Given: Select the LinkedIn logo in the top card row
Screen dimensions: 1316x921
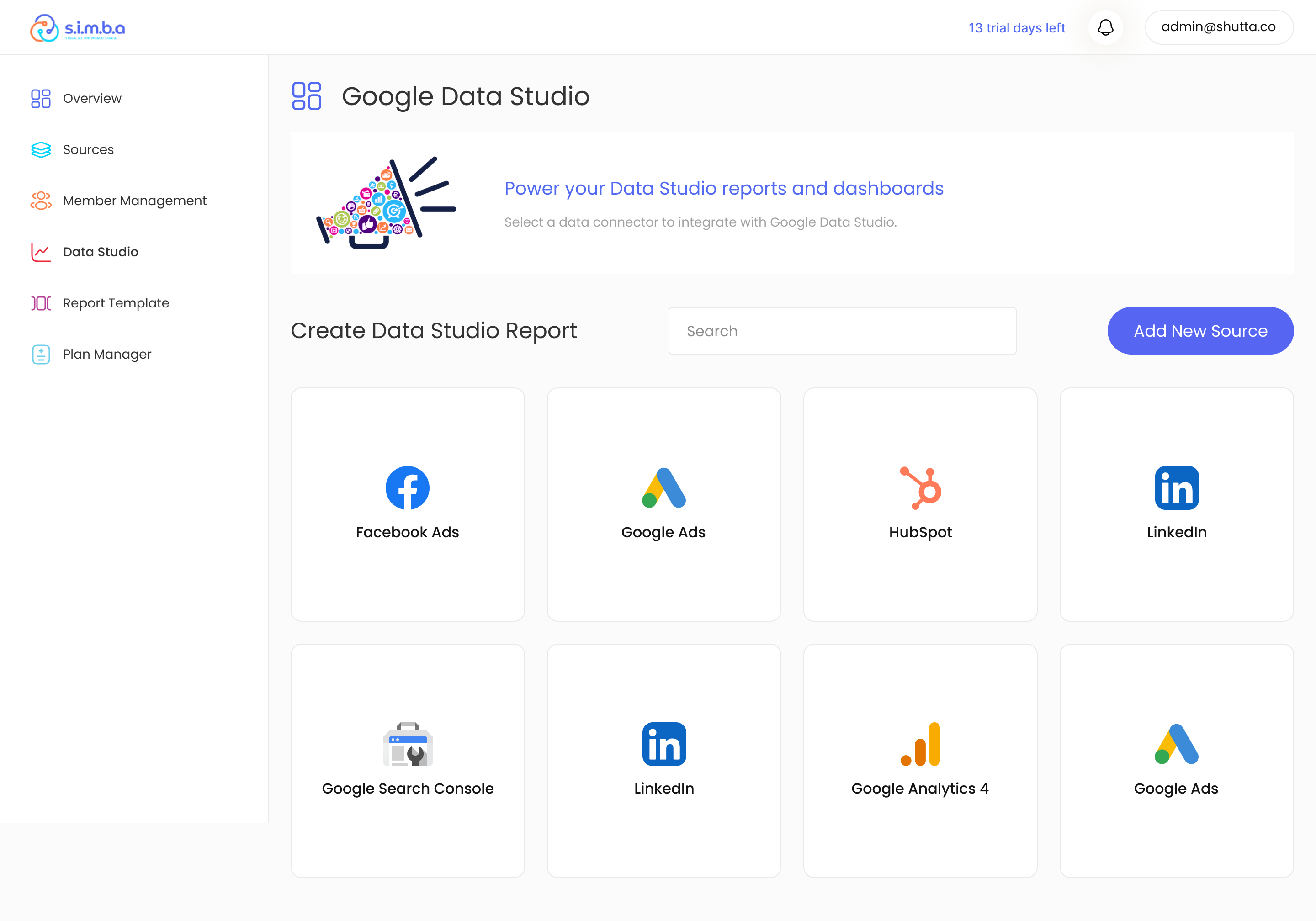Looking at the screenshot, I should pyautogui.click(x=1177, y=488).
